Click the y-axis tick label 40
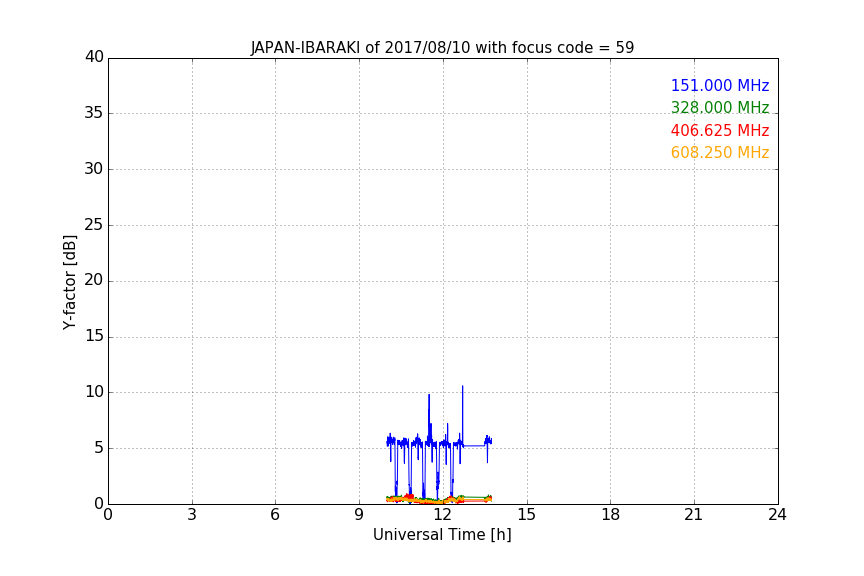Viewport: 864px width, 576px height. point(94,57)
